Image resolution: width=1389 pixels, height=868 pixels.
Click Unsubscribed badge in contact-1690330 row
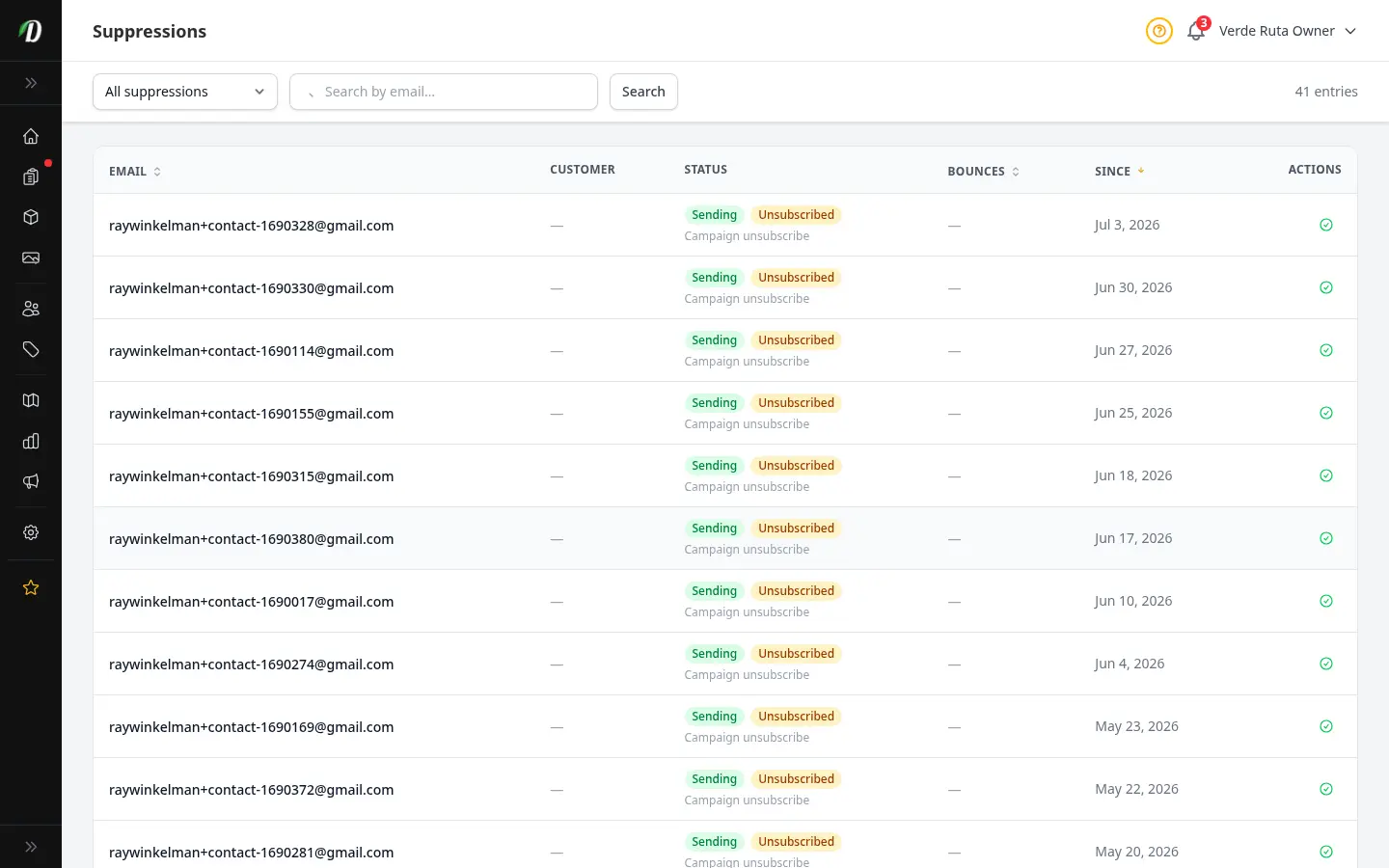[x=796, y=278]
